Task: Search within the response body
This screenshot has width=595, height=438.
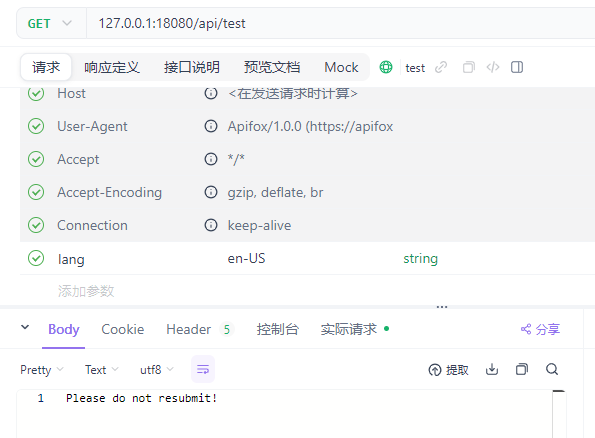Action: (x=552, y=369)
